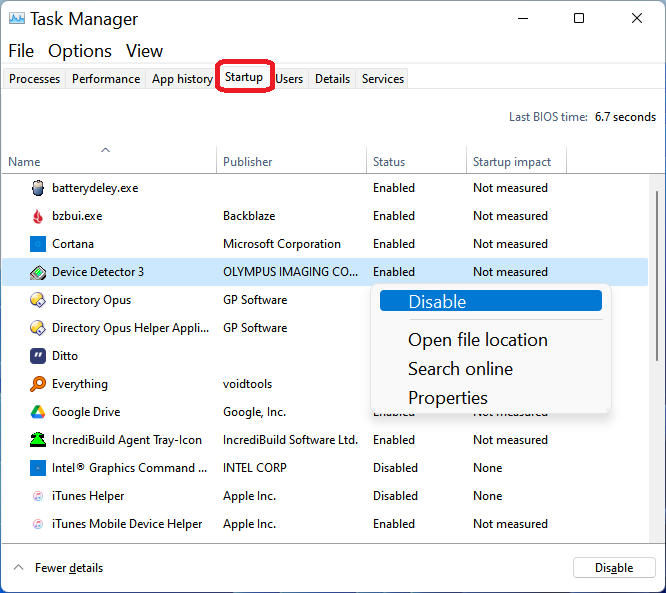Screen dimensions: 666x593
Task: Open the File menu
Action: [x=21, y=51]
